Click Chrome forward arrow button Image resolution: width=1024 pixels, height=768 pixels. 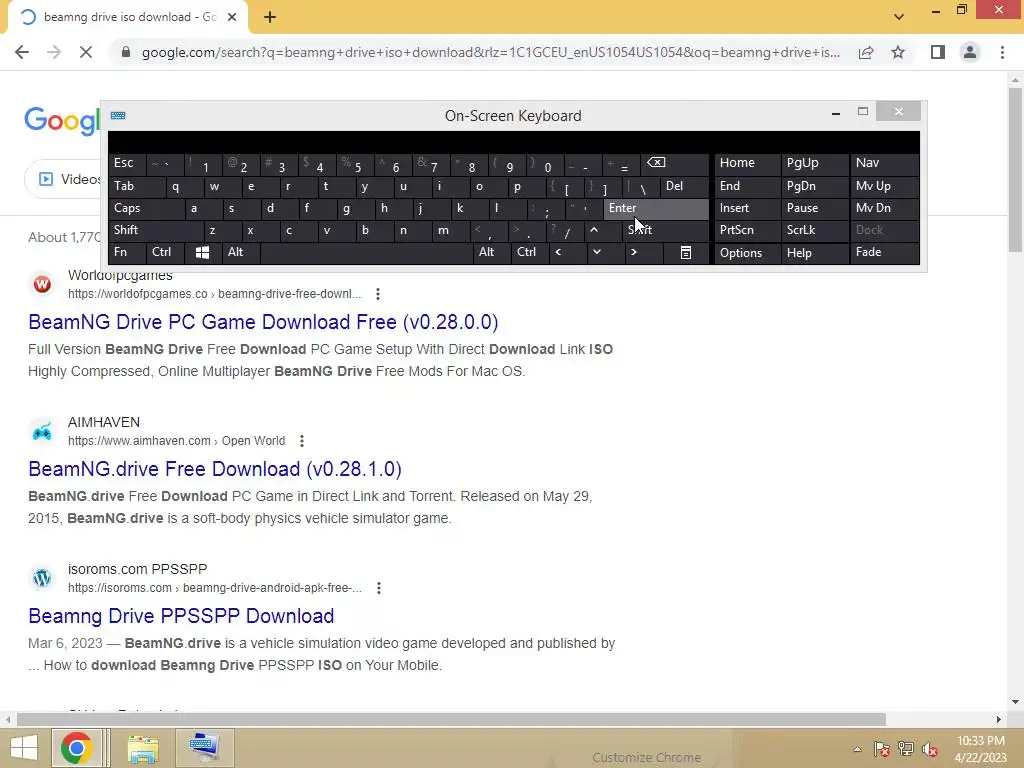54,52
